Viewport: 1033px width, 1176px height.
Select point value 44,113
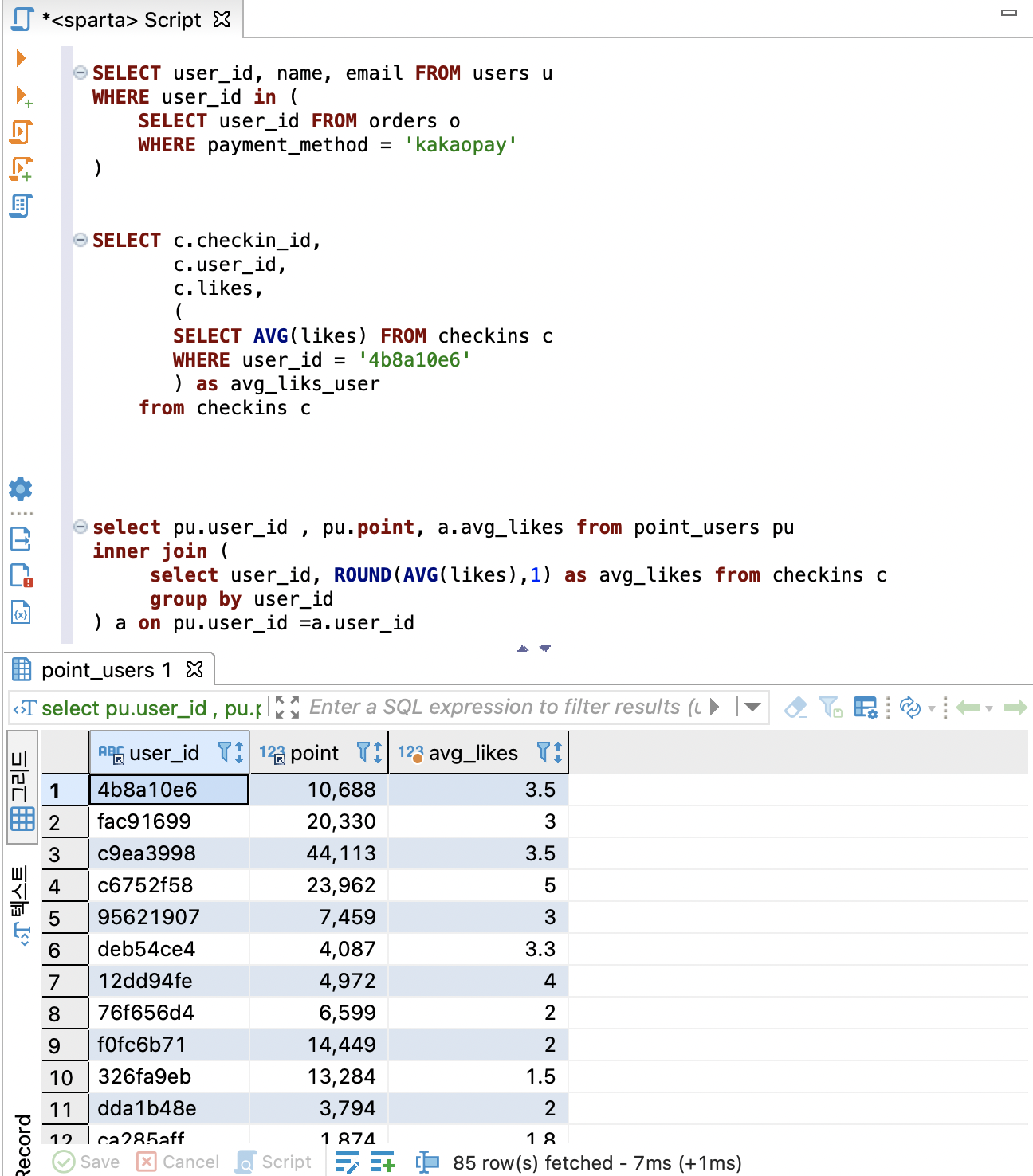(x=320, y=853)
